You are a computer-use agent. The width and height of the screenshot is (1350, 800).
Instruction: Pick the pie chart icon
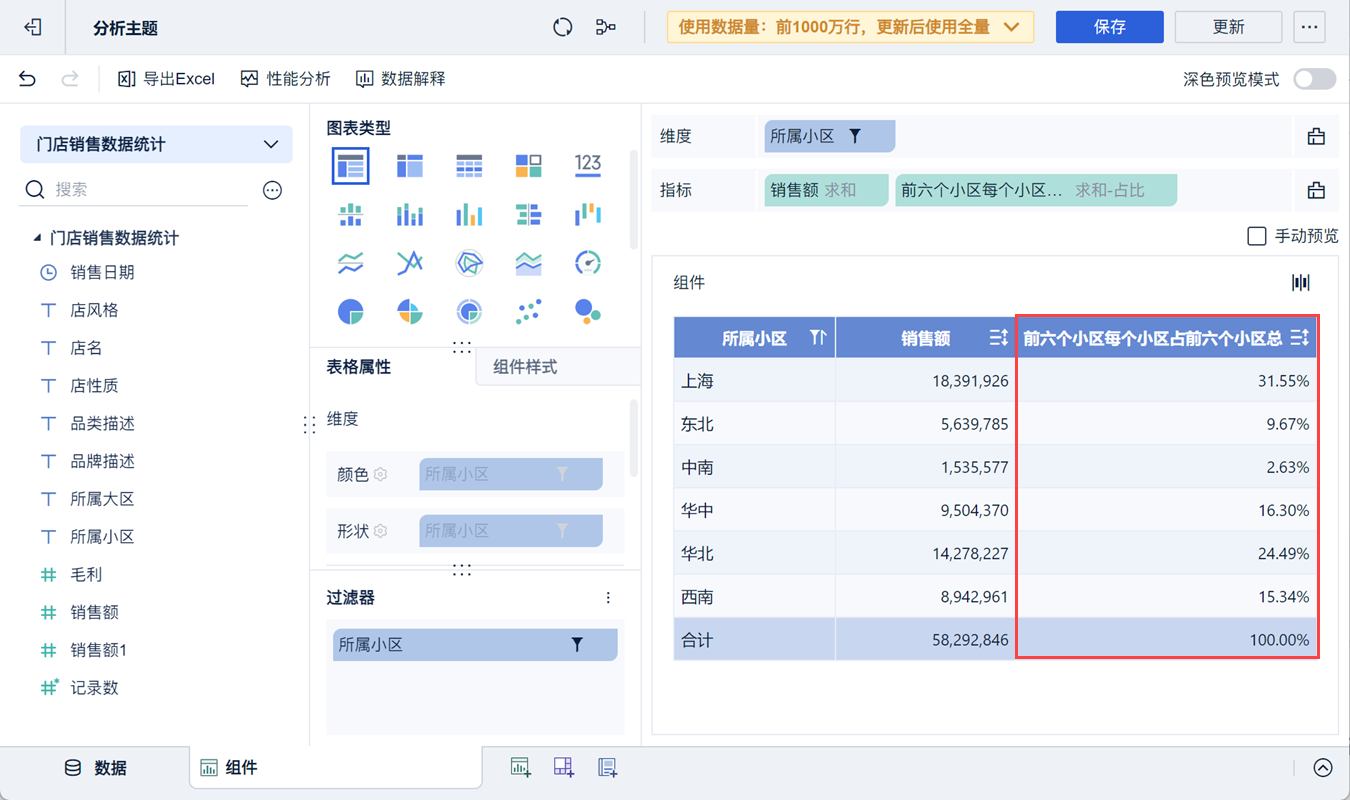click(x=351, y=312)
